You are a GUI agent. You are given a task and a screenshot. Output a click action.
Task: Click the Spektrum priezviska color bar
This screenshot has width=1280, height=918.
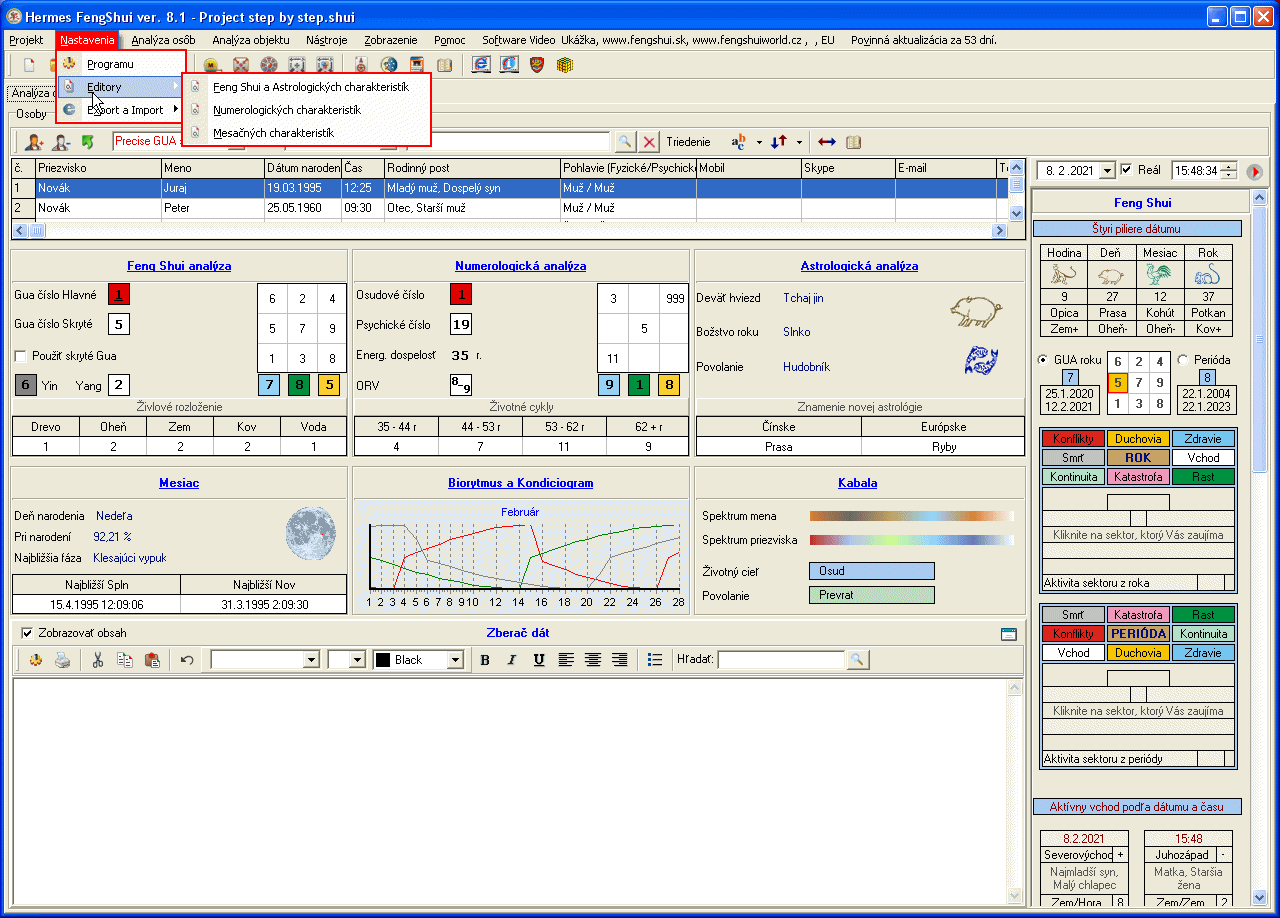pyautogui.click(x=912, y=540)
